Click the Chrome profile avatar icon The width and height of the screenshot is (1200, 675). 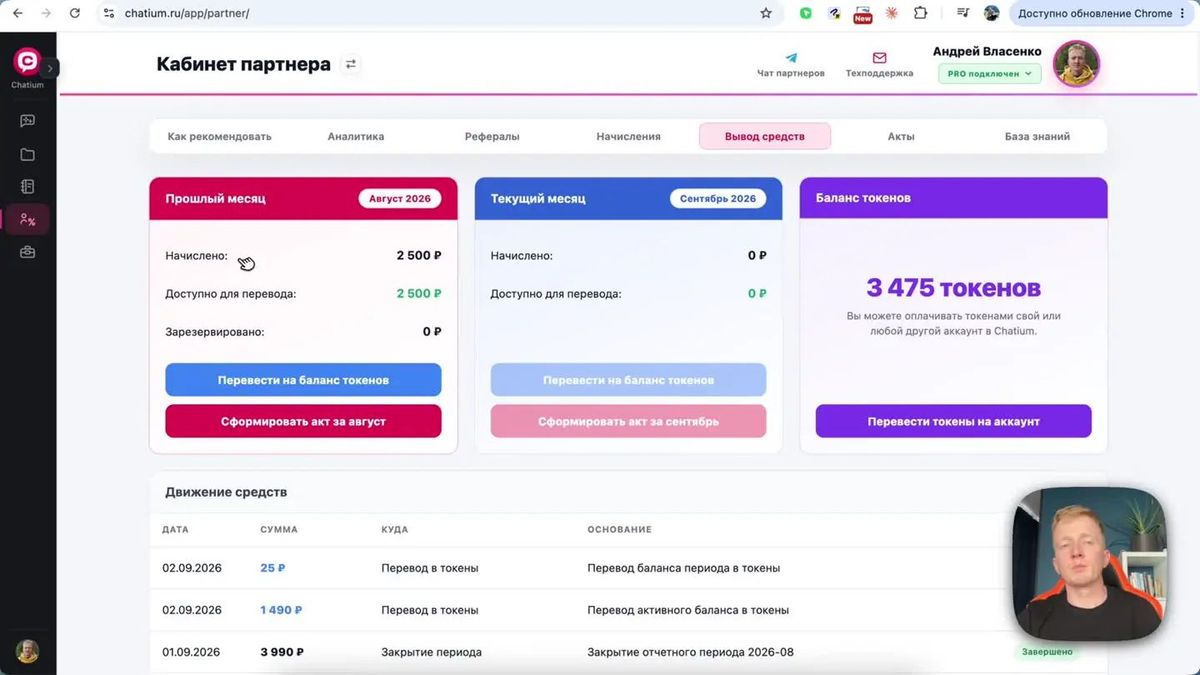(x=992, y=13)
